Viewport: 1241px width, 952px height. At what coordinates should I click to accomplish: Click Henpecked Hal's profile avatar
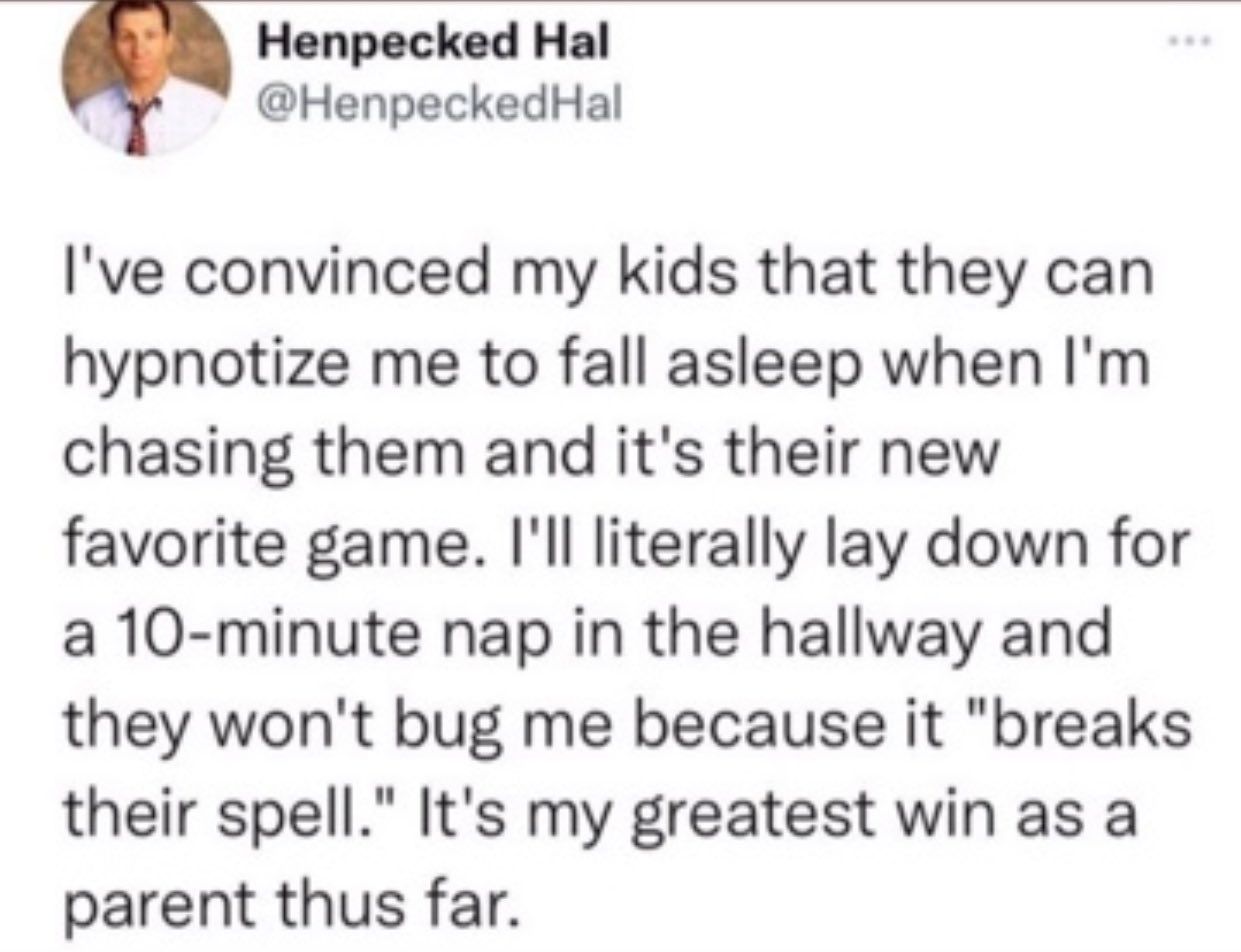(147, 80)
